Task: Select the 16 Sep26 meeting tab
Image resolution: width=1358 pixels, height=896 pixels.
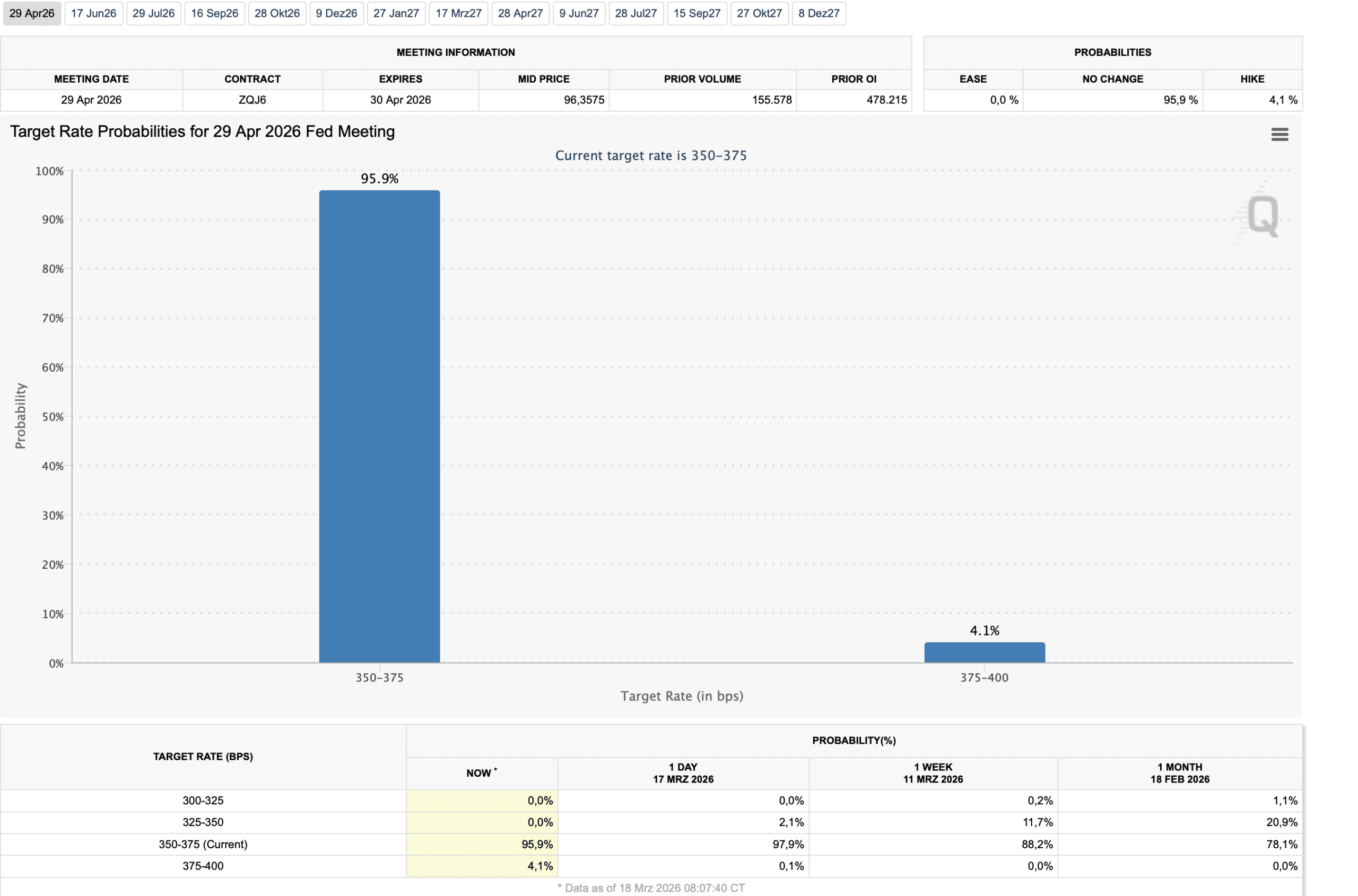Action: pos(214,13)
